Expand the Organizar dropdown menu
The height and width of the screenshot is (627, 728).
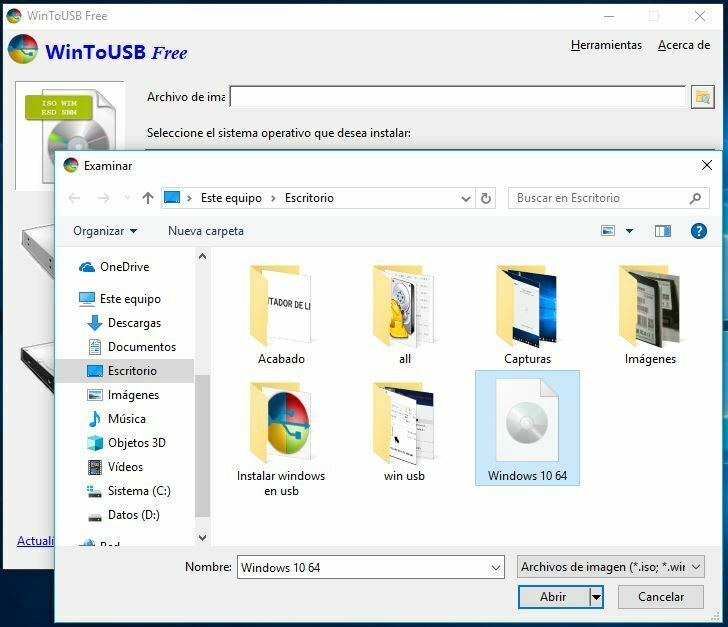click(105, 231)
